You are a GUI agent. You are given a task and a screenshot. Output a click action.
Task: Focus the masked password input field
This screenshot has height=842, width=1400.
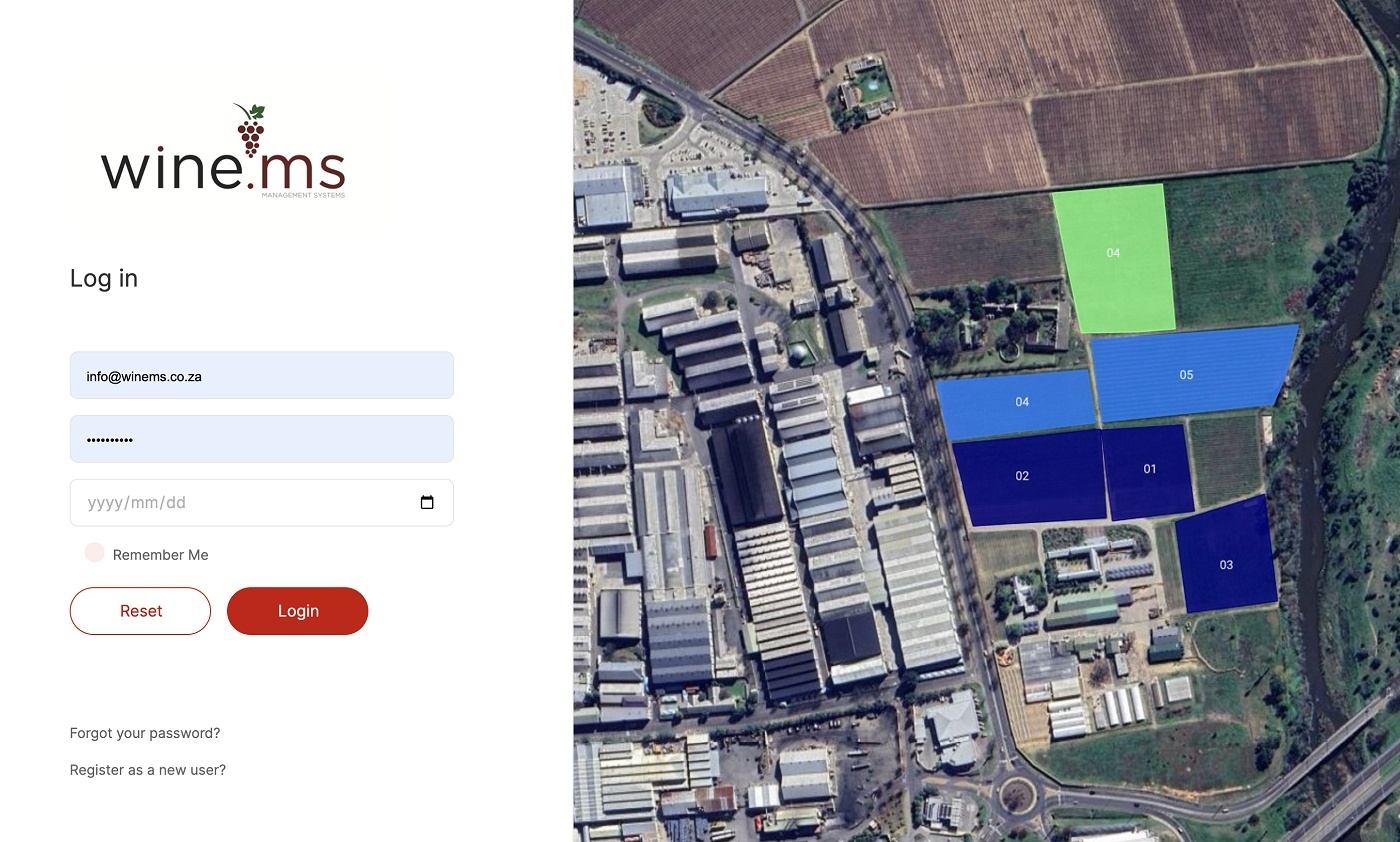[261, 440]
